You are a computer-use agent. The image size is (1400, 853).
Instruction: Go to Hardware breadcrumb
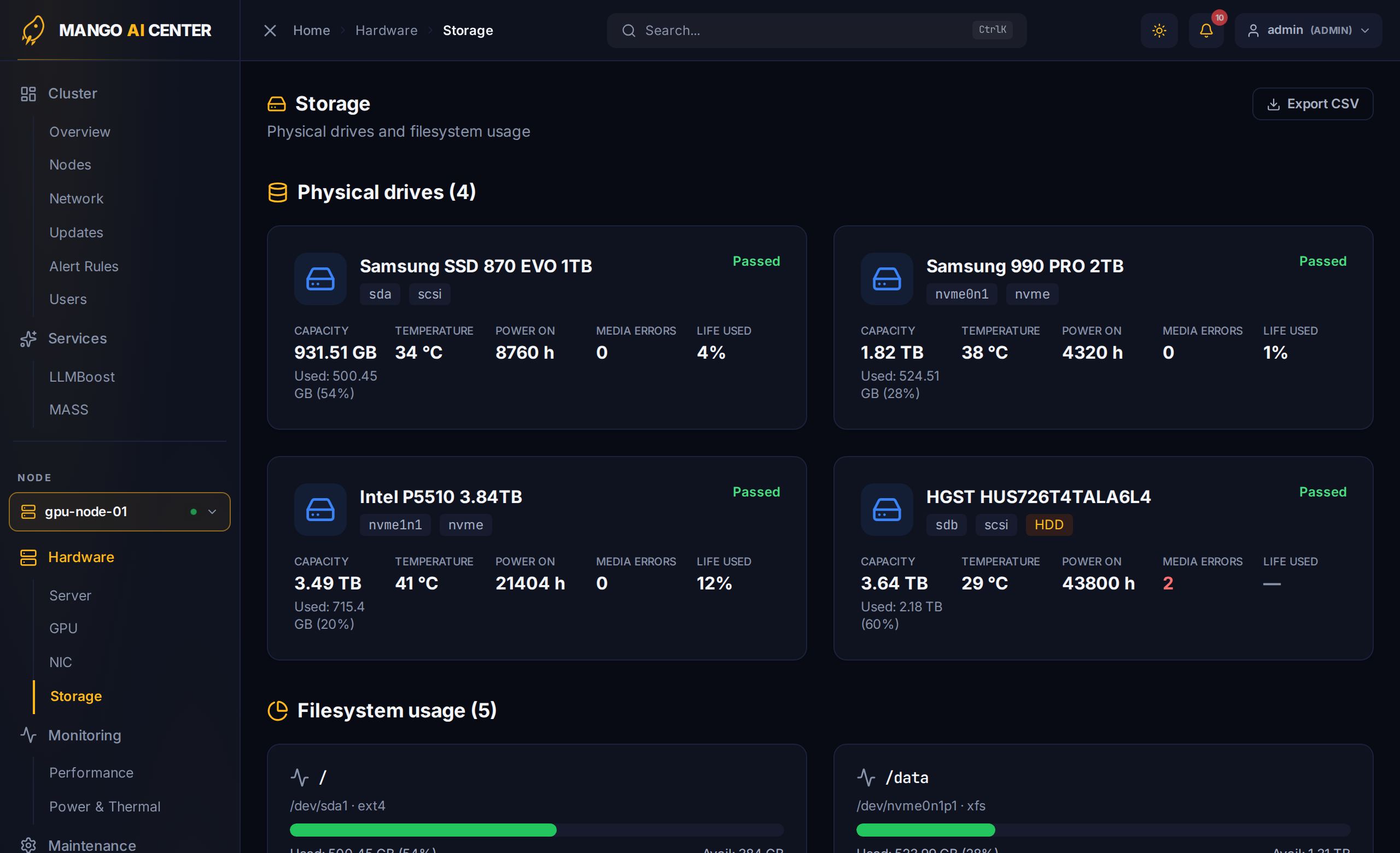tap(386, 31)
